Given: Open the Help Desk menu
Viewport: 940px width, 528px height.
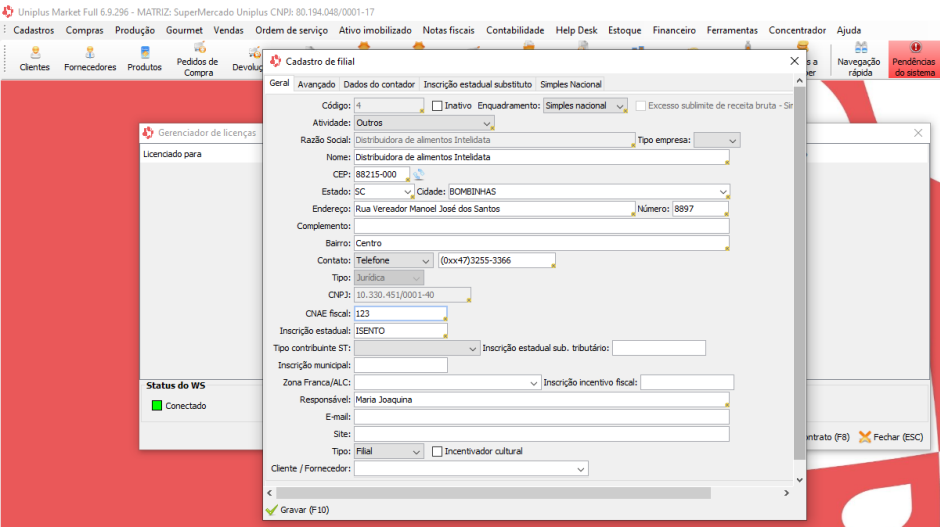Looking at the screenshot, I should click(576, 30).
